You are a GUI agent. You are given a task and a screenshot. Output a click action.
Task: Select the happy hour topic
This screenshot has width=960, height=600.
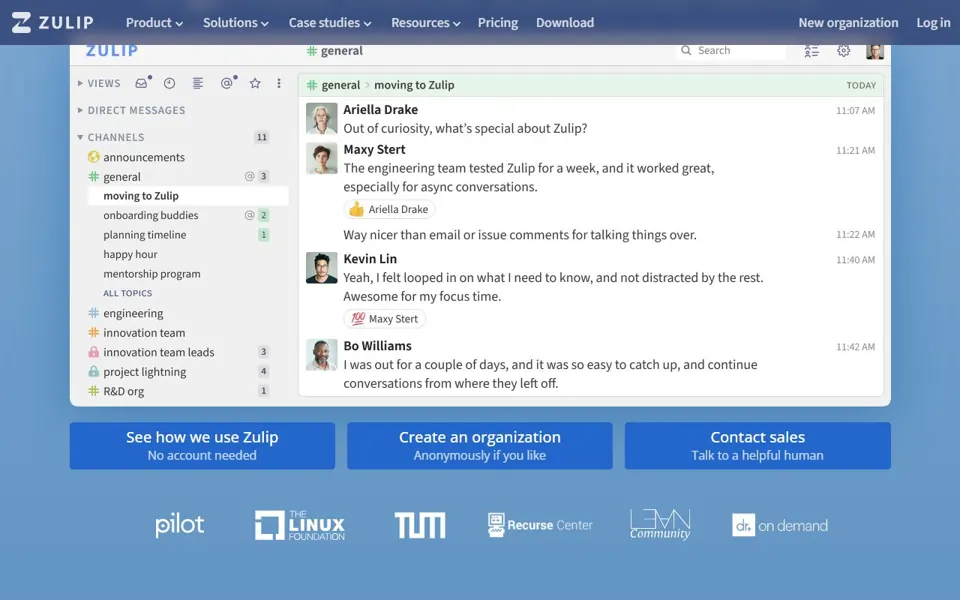point(130,255)
